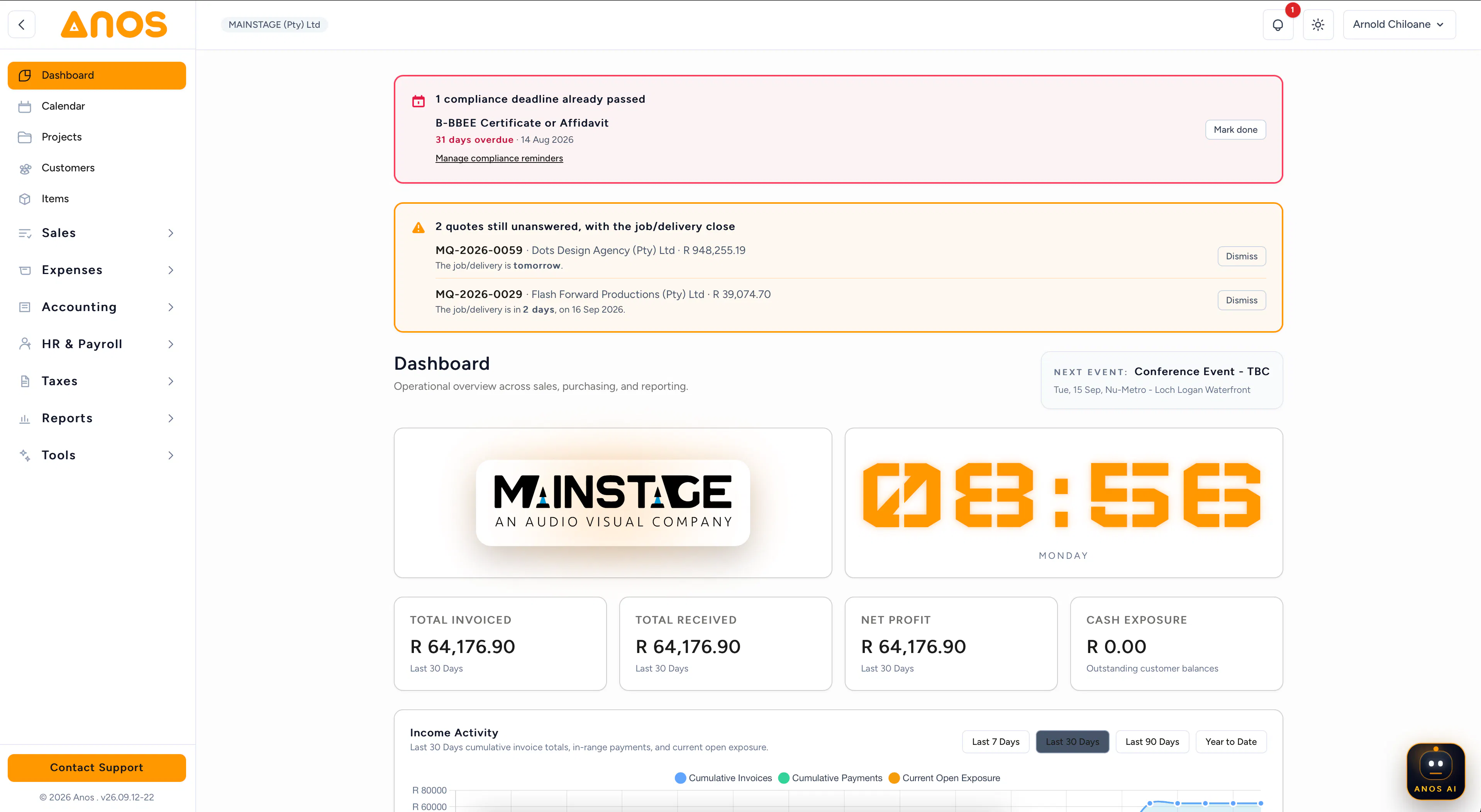
Task: Click the Taxes document icon
Action: 25,382
